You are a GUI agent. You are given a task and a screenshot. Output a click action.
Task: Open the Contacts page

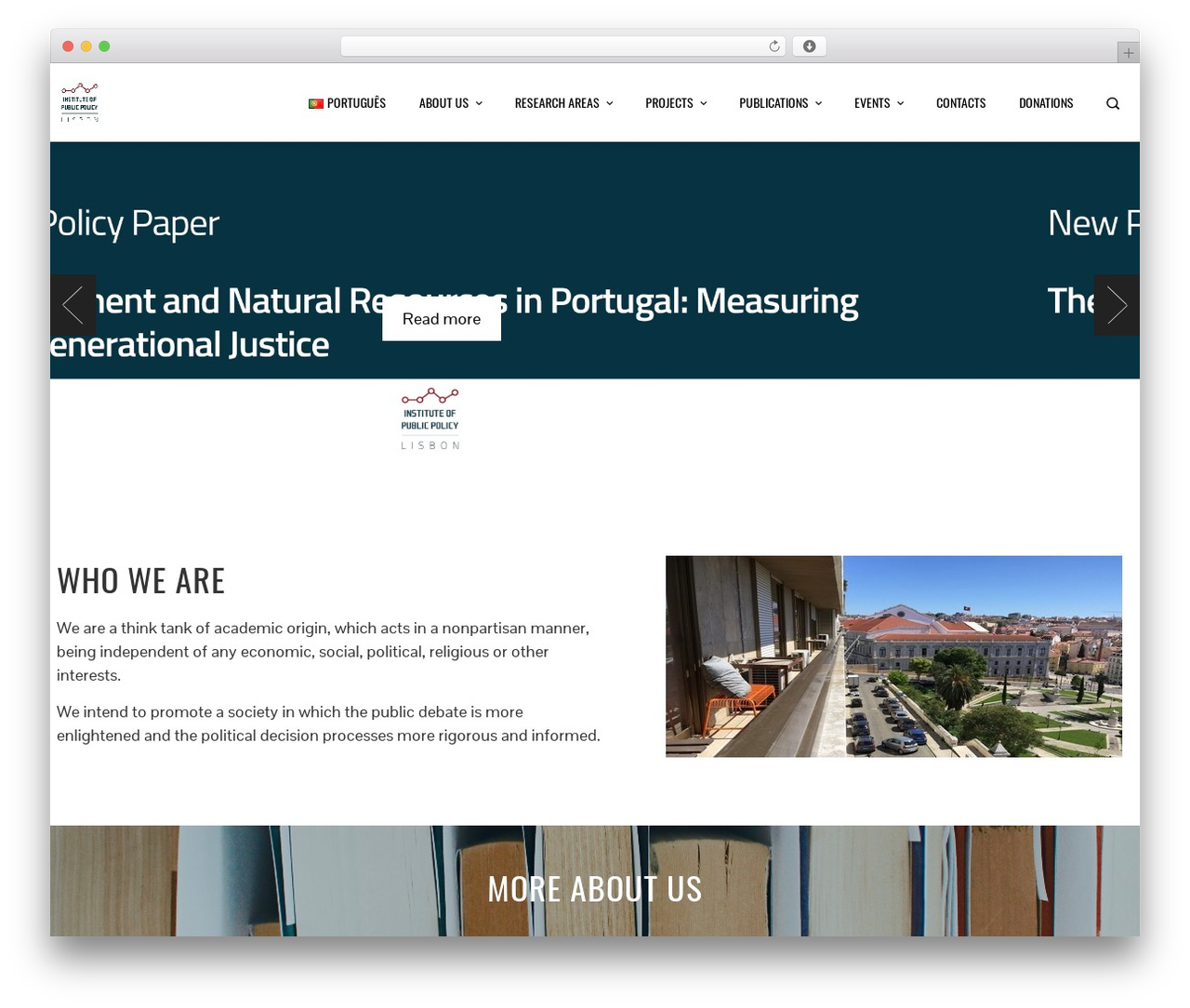960,103
